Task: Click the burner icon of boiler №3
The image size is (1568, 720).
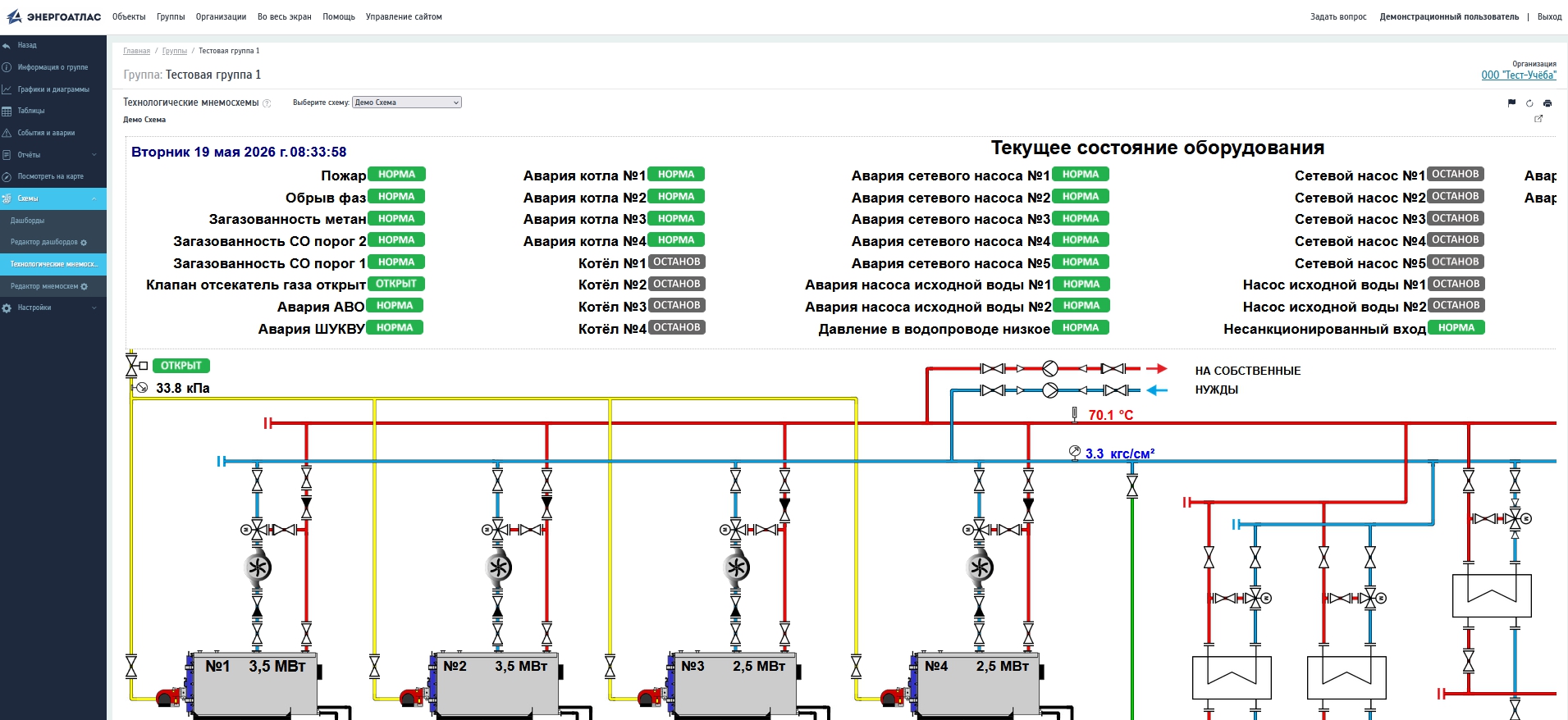Action: [x=650, y=697]
